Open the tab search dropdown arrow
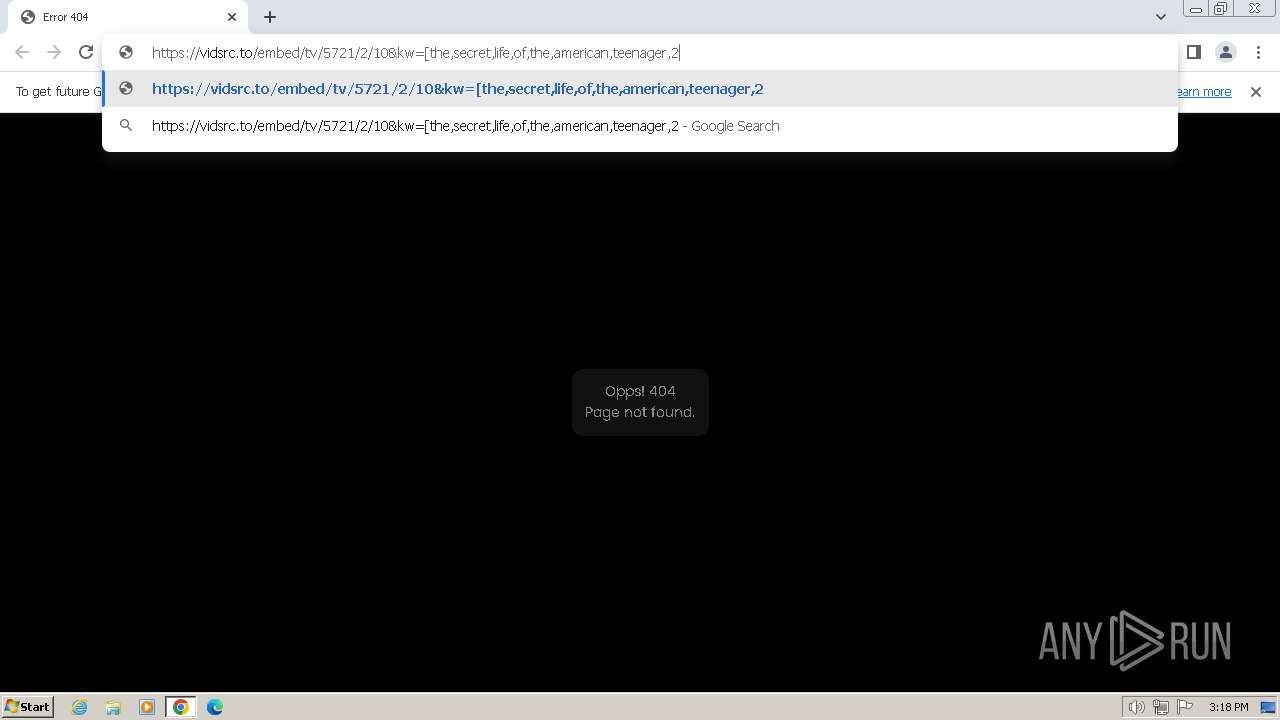Viewport: 1280px width, 720px height. [1160, 17]
